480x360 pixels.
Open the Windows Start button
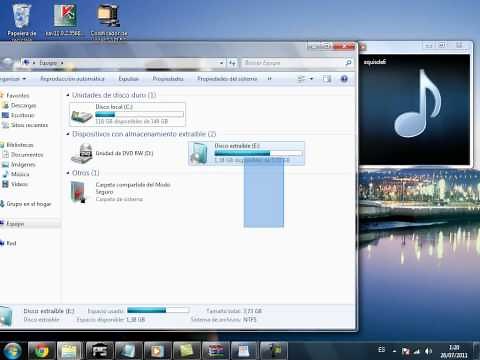(x=12, y=351)
